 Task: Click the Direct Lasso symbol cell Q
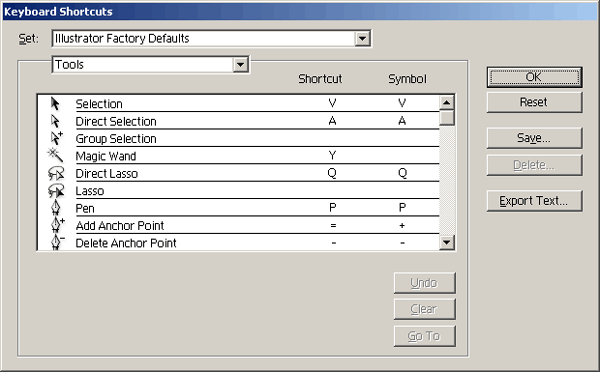(x=402, y=173)
